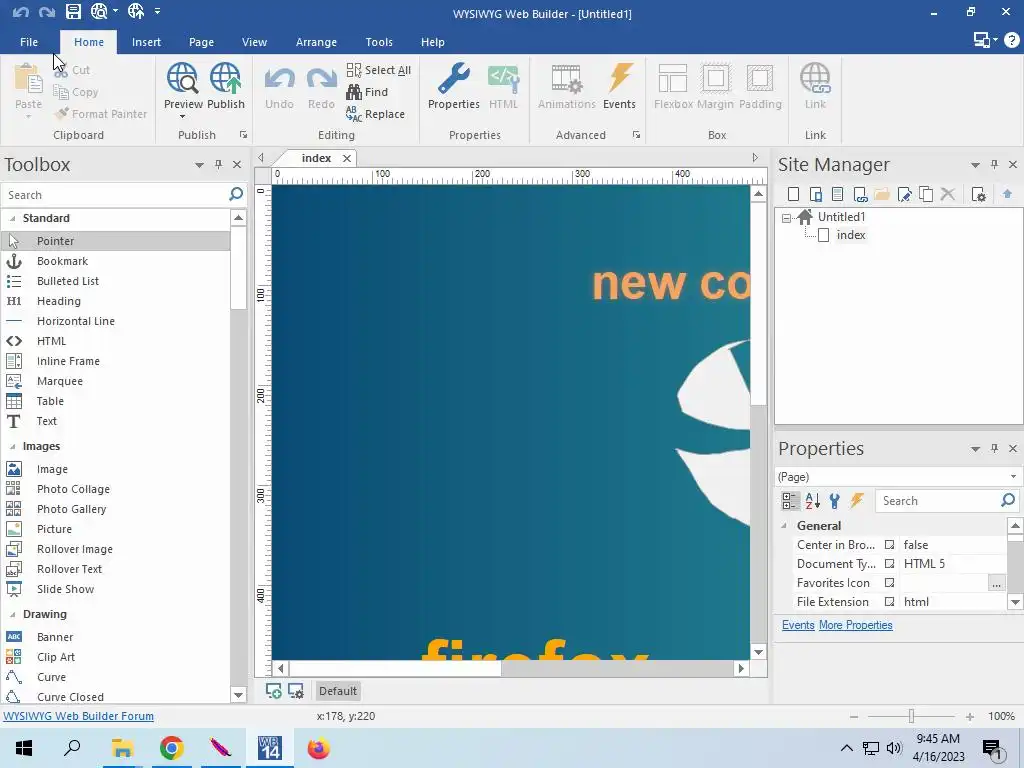The image size is (1024, 768).
Task: Open the Preview dropdown arrow
Action: [x=182, y=117]
